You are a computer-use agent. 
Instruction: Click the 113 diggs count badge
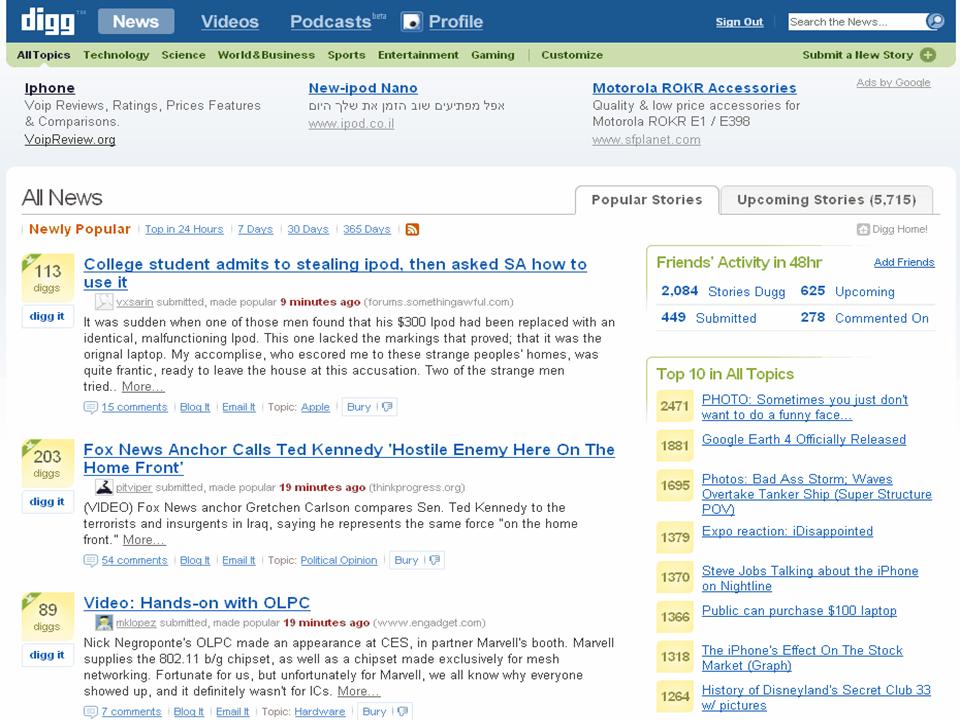pos(48,277)
